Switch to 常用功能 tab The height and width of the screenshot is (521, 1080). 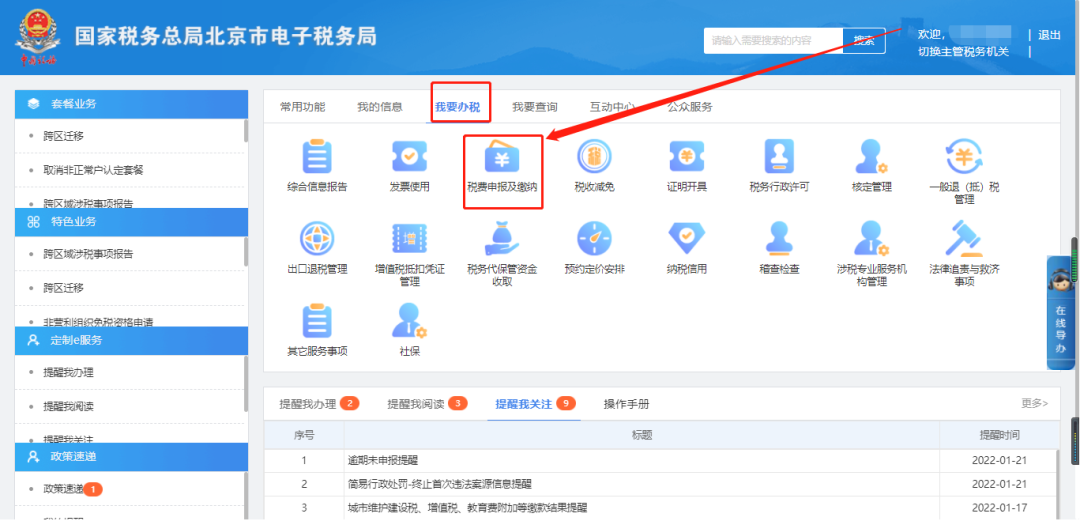coord(302,107)
